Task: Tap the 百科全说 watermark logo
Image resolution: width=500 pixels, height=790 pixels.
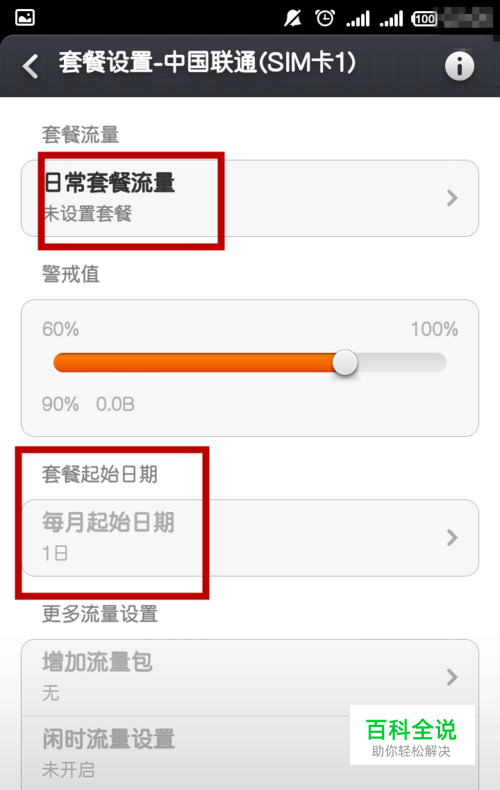Action: [x=412, y=735]
